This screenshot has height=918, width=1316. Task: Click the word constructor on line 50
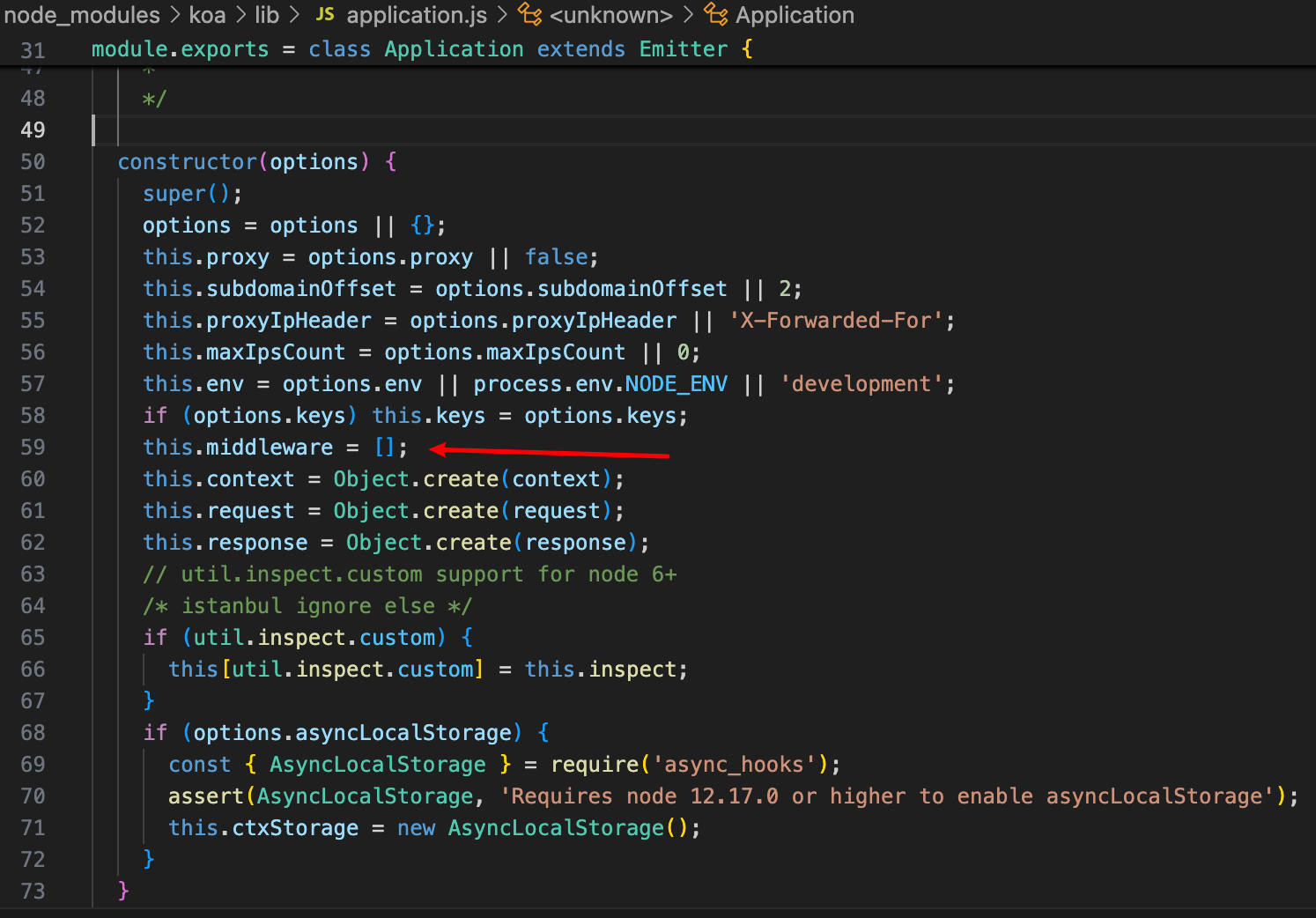[187, 162]
